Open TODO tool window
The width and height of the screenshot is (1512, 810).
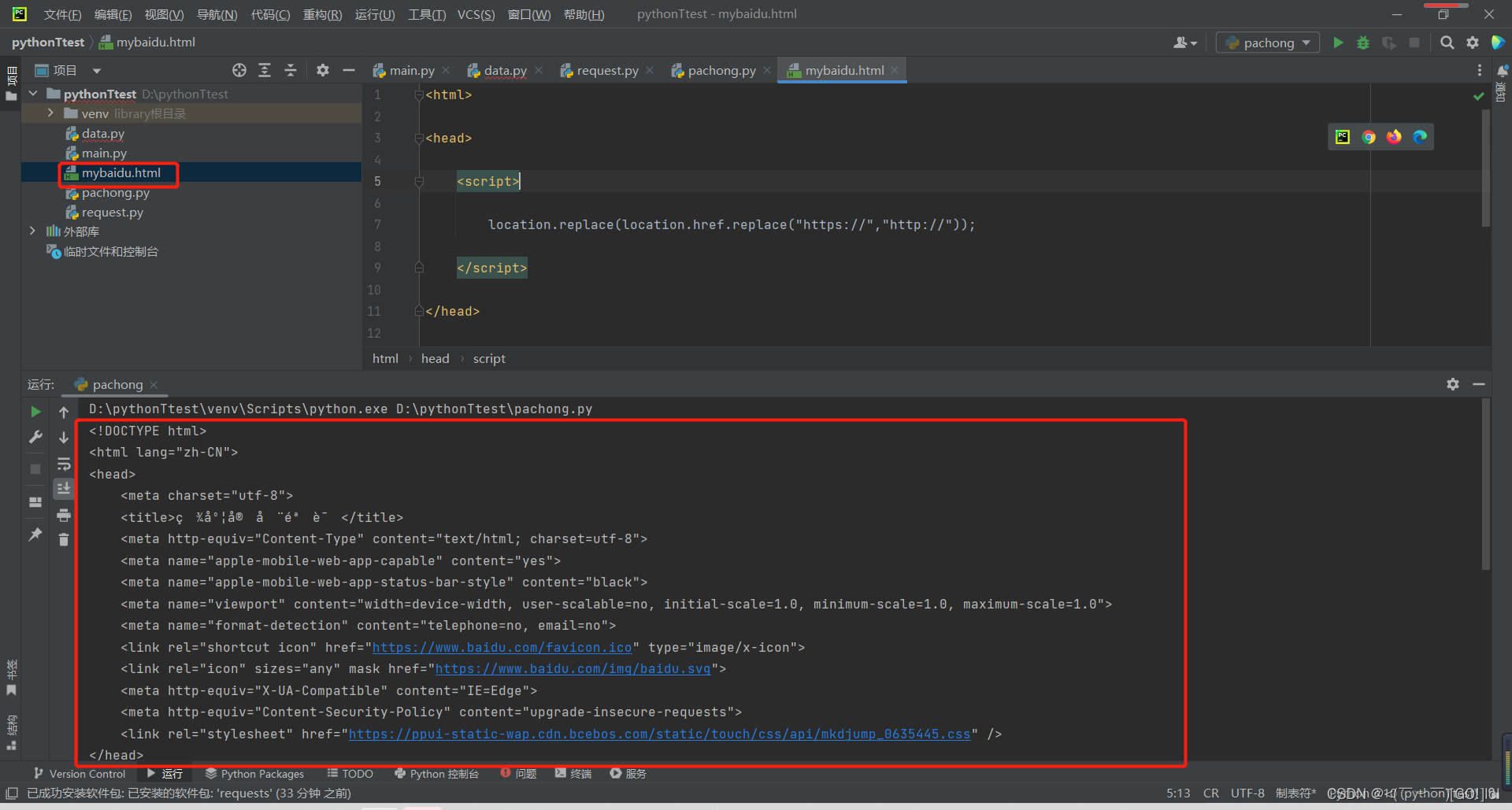point(350,774)
